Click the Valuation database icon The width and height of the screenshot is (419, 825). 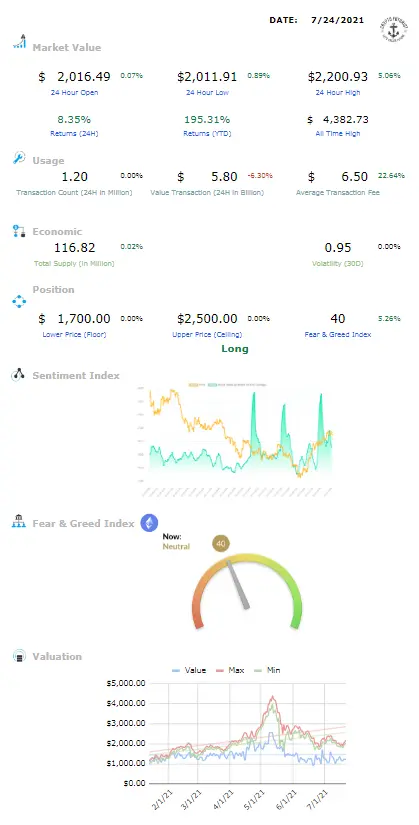(x=19, y=656)
